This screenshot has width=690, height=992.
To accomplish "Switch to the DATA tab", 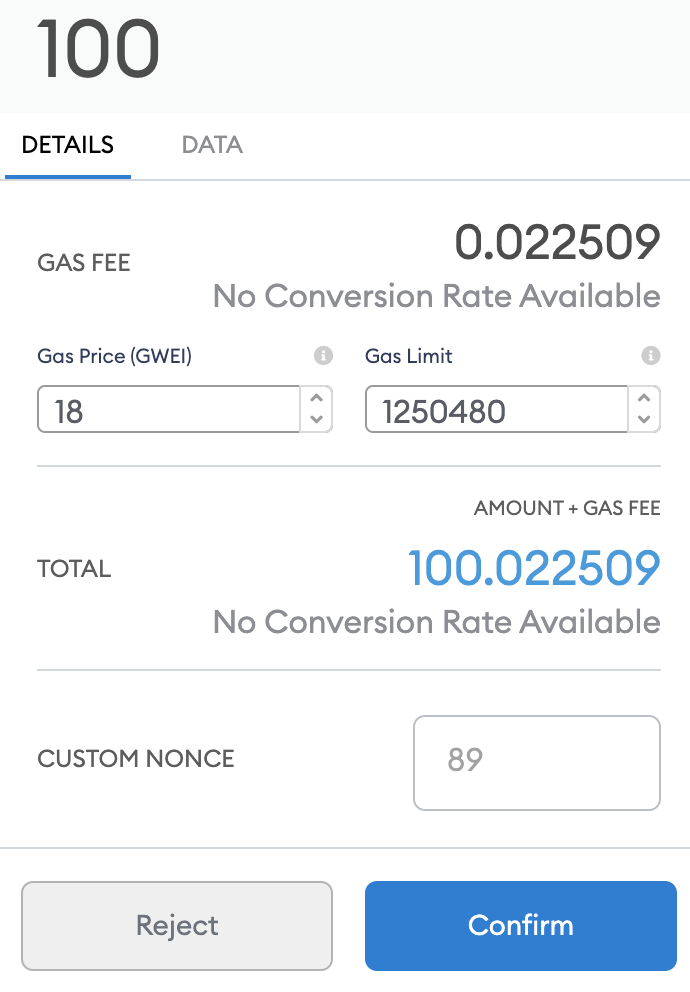I will [x=212, y=145].
